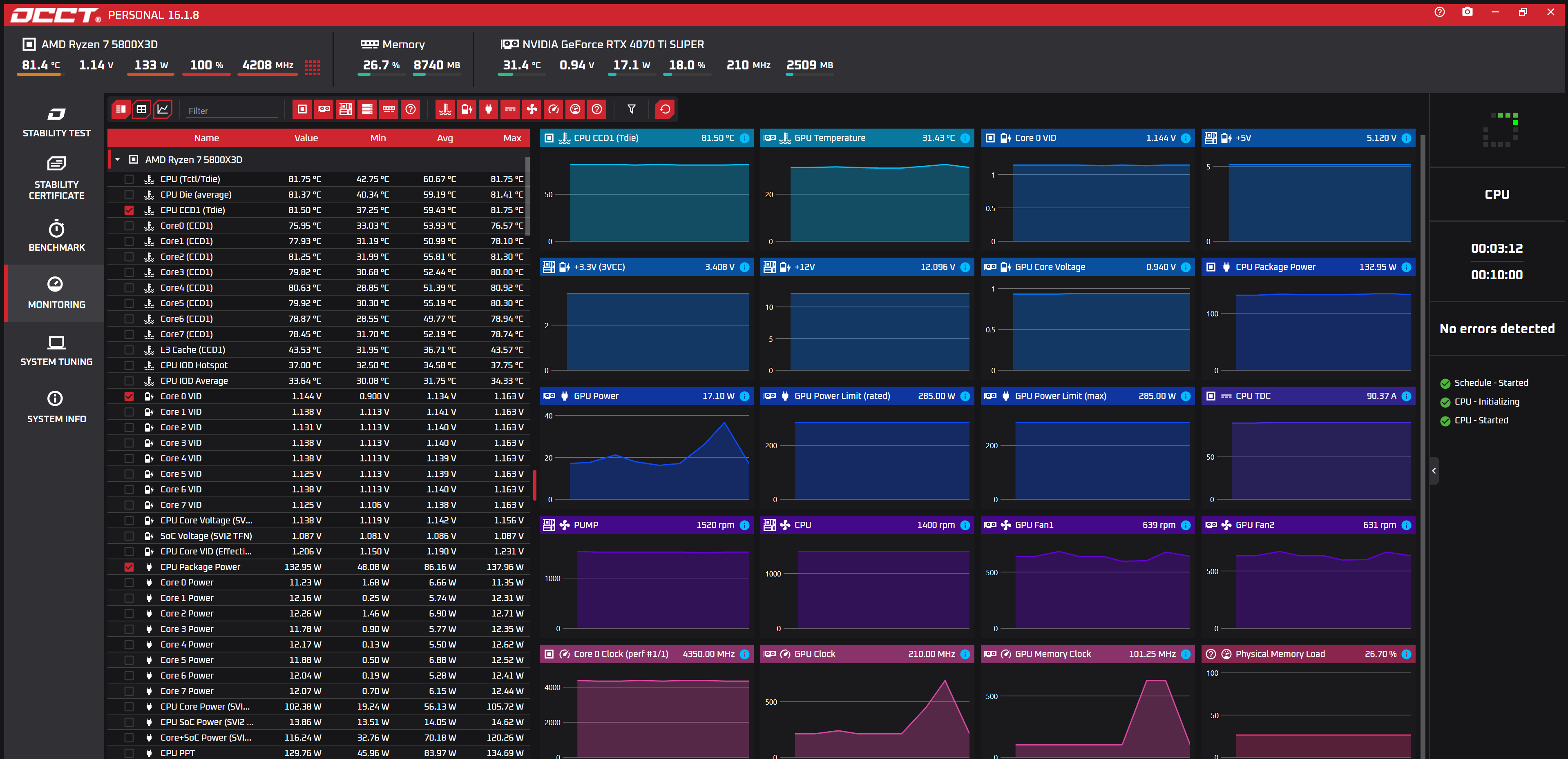Click the sensor table vertical scrollbar

pos(527,196)
